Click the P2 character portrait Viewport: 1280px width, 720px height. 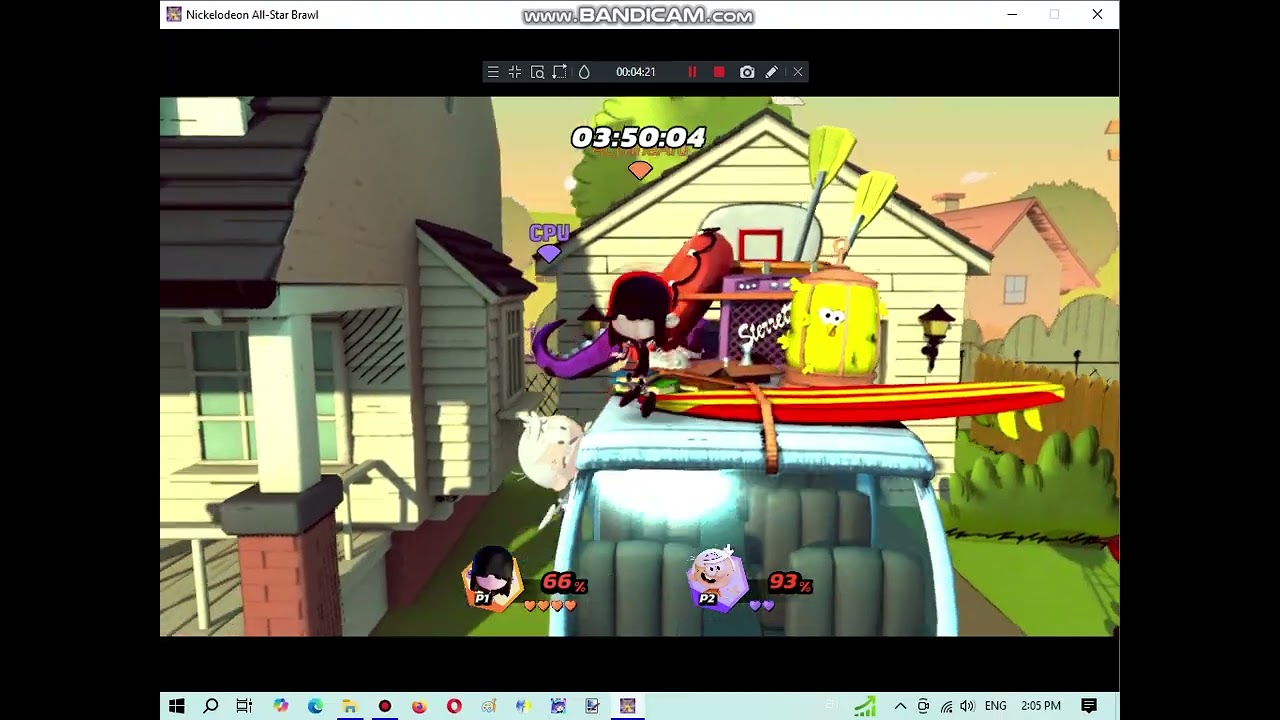[x=716, y=579]
